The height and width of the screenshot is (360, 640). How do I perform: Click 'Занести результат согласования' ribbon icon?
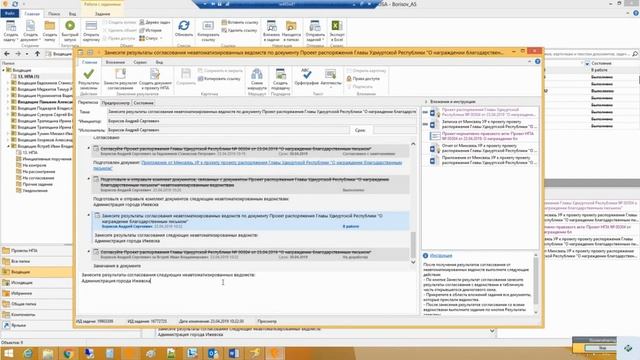[x=120, y=80]
